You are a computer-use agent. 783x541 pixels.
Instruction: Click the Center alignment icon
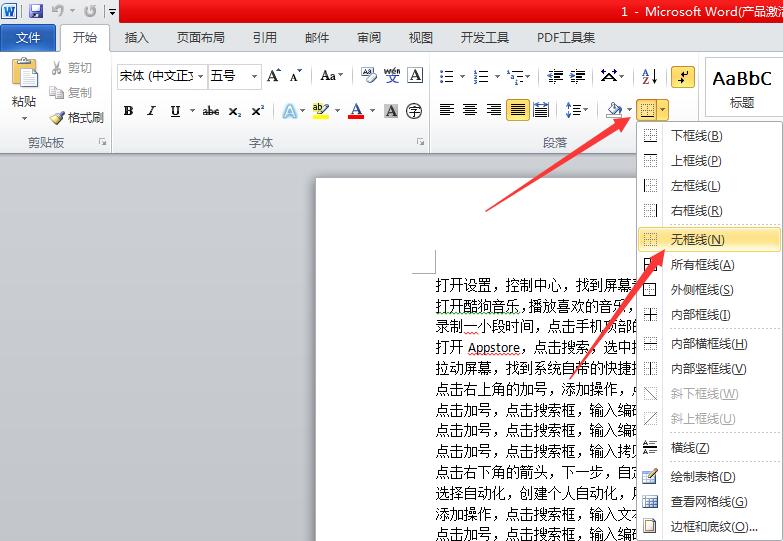pos(470,110)
